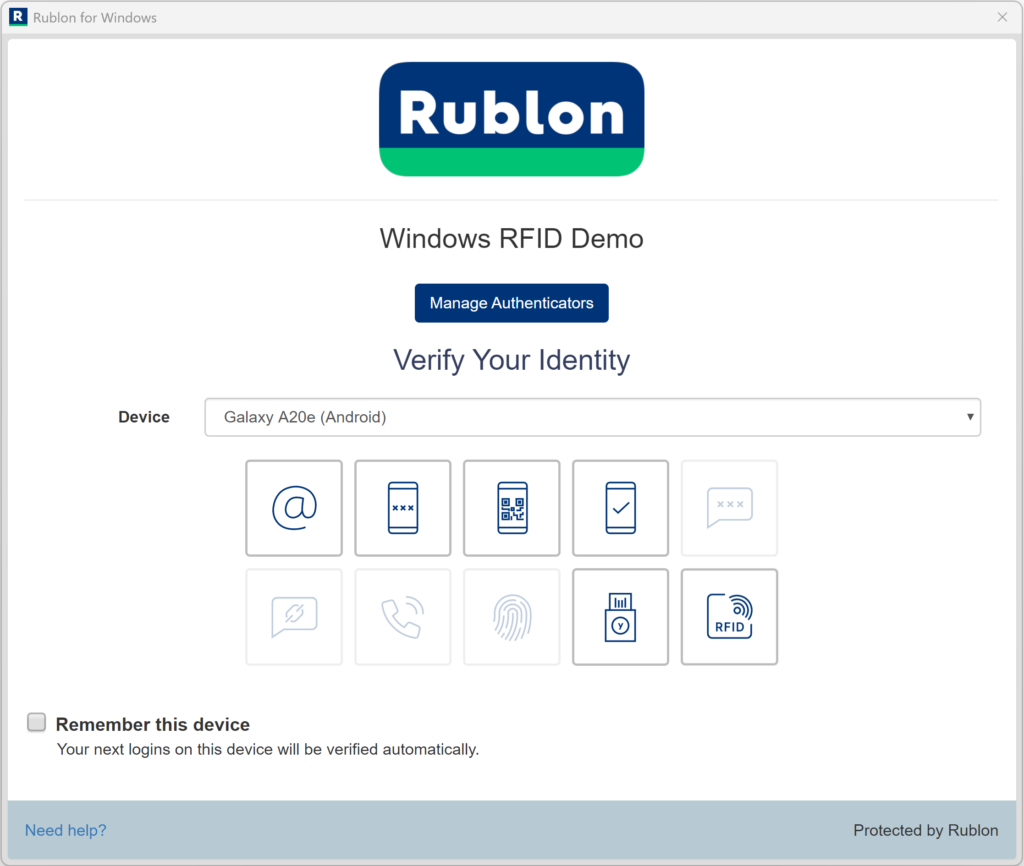Click the Manage Authenticators button
This screenshot has height=866, width=1024.
[x=511, y=302]
